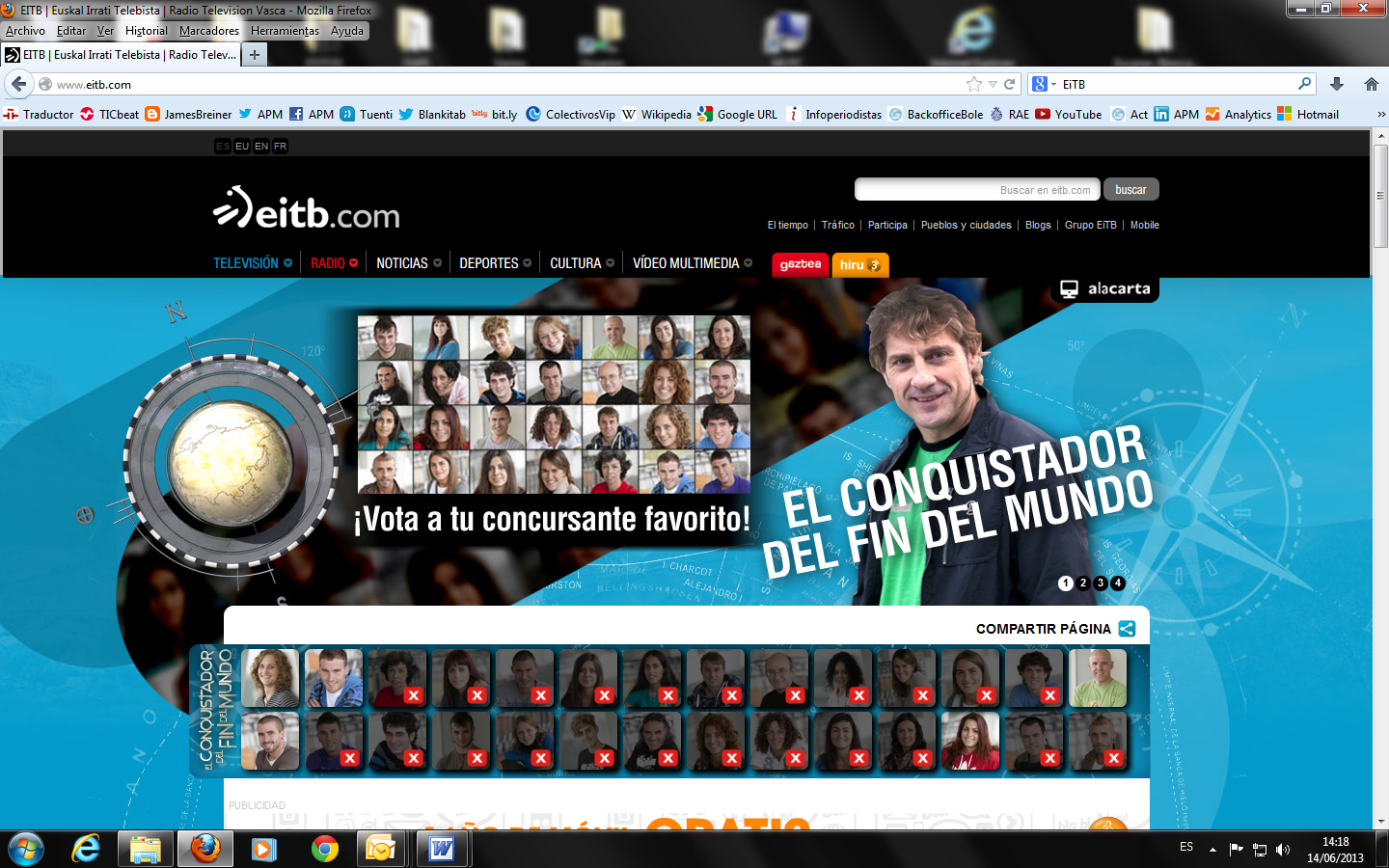Click the Firefox back arrow button
Image resolution: width=1389 pixels, height=868 pixels.
(x=18, y=84)
